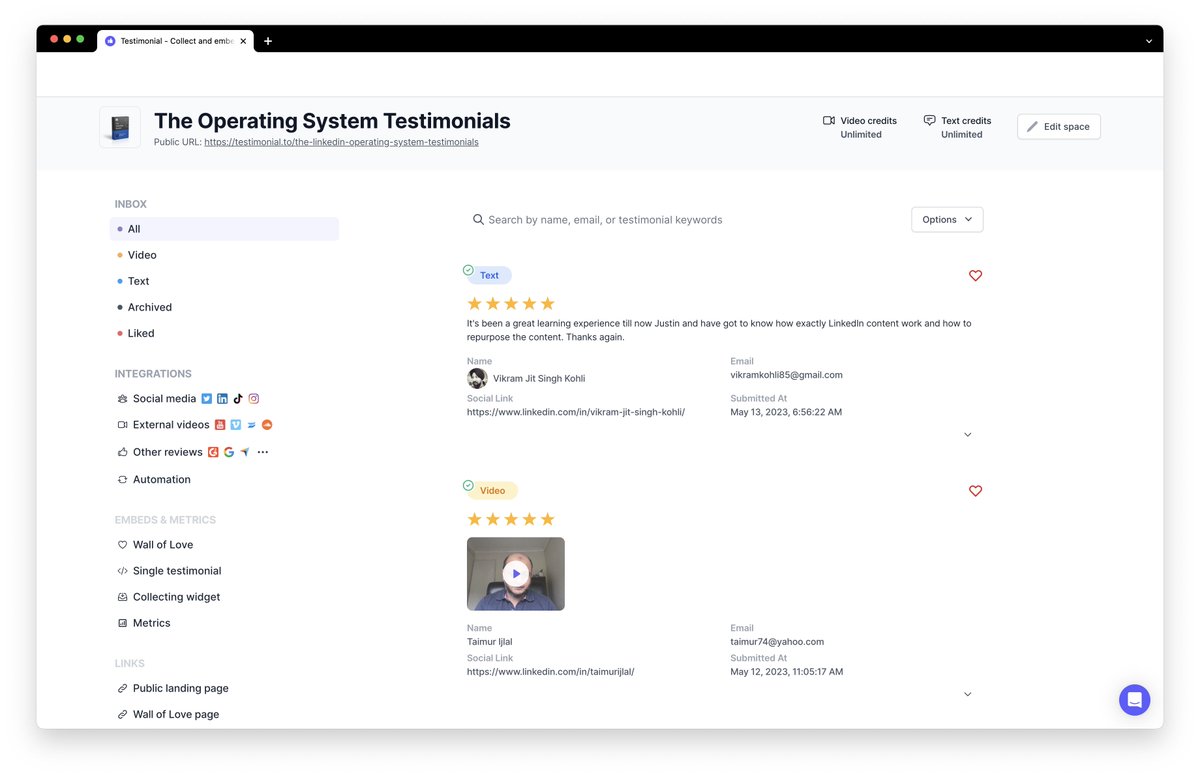
Task: Click the date May 12, 2023, 11:05:17 AM
Action: [x=787, y=672]
